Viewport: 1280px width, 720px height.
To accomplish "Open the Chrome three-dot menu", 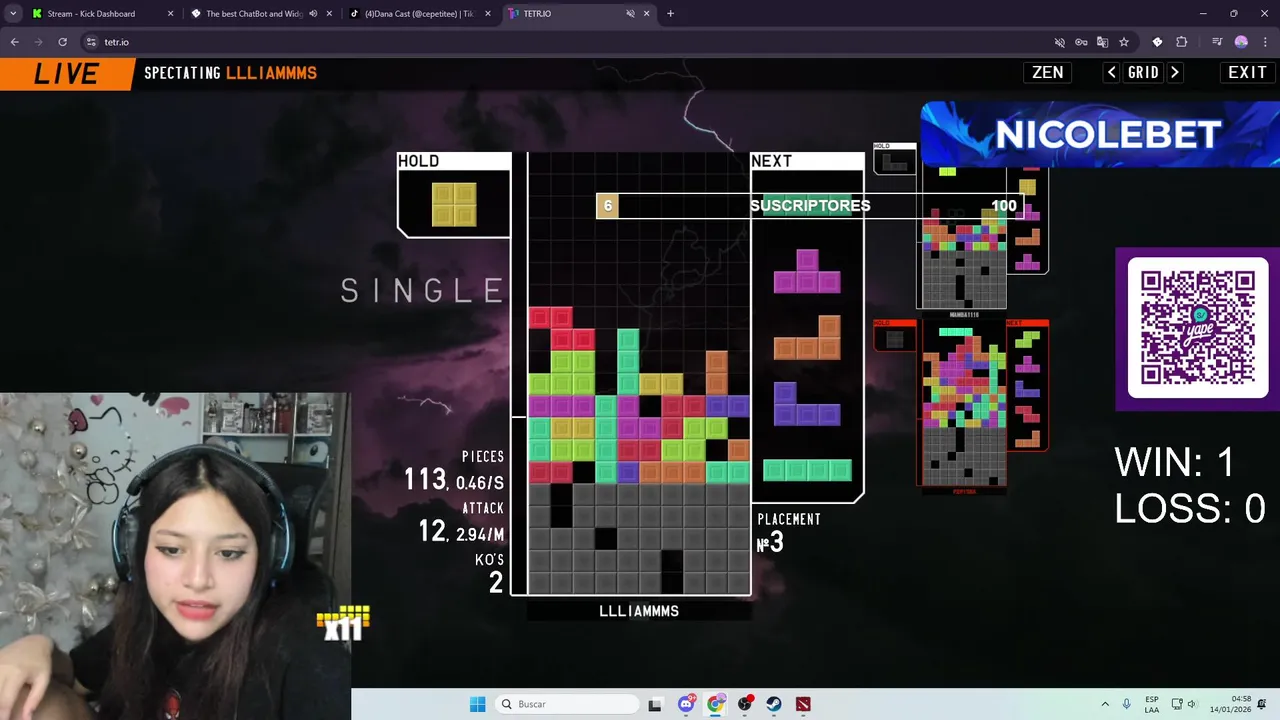I will 1264,42.
